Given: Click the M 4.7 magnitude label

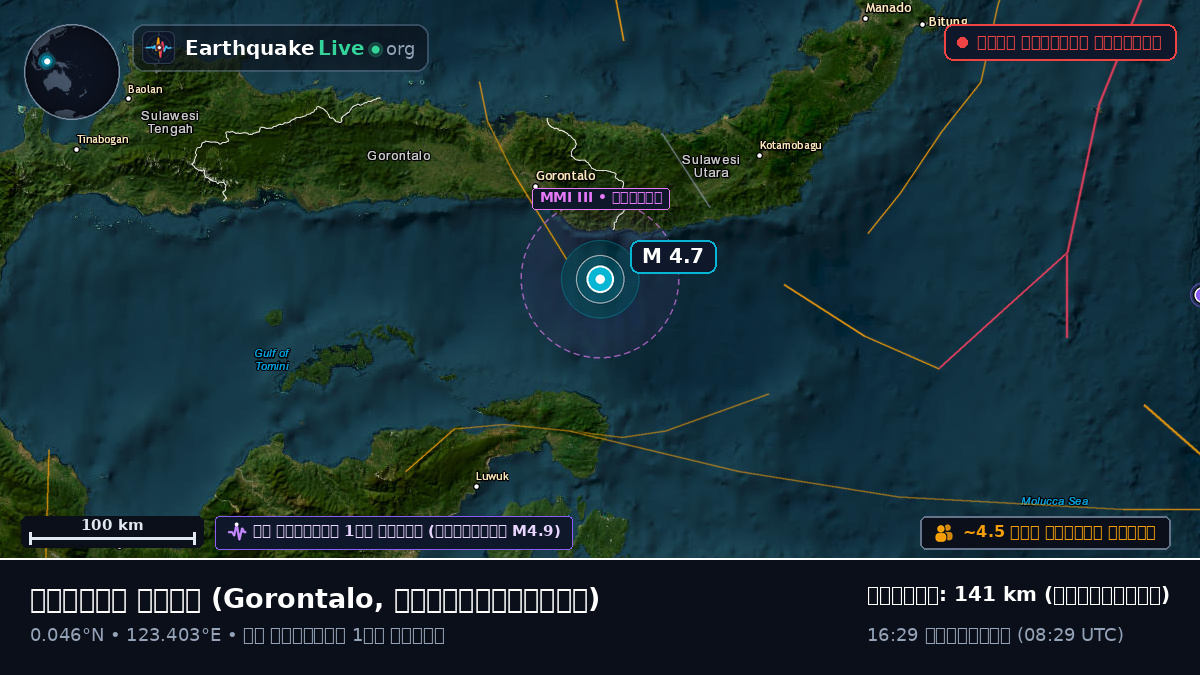Looking at the screenshot, I should (x=673, y=257).
